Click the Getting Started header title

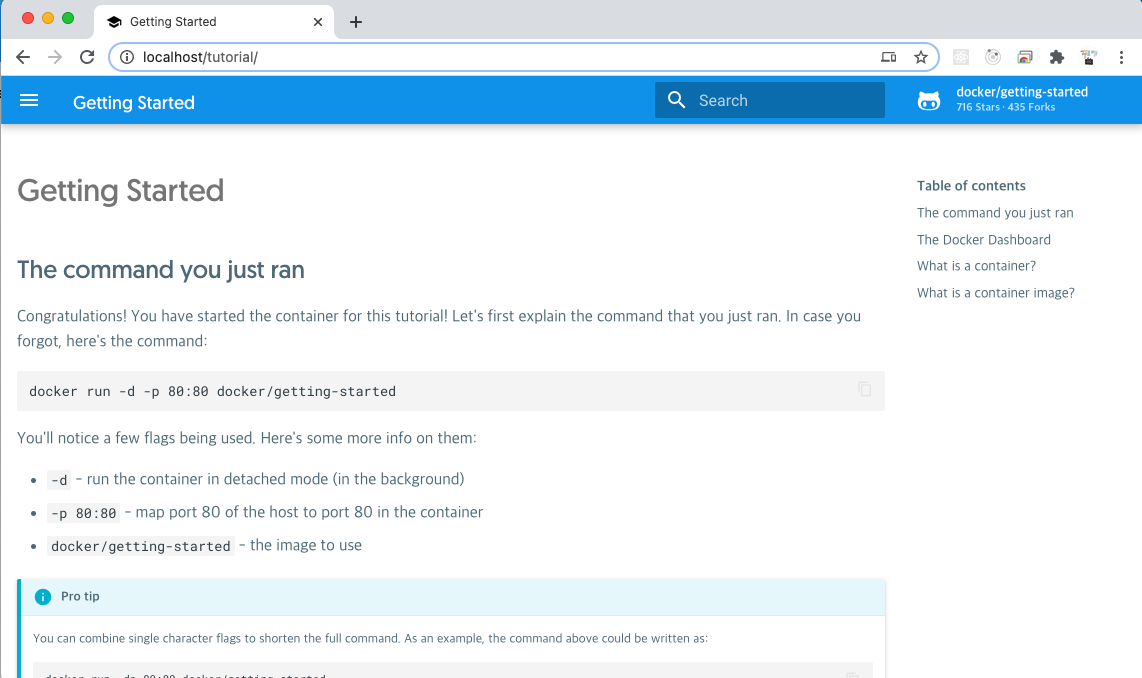pos(134,103)
